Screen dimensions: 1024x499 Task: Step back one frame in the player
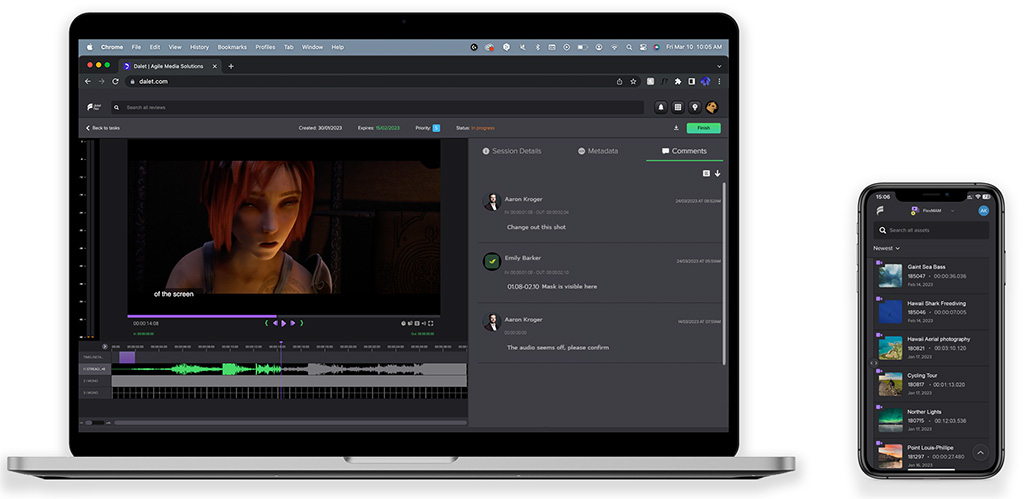pos(276,323)
